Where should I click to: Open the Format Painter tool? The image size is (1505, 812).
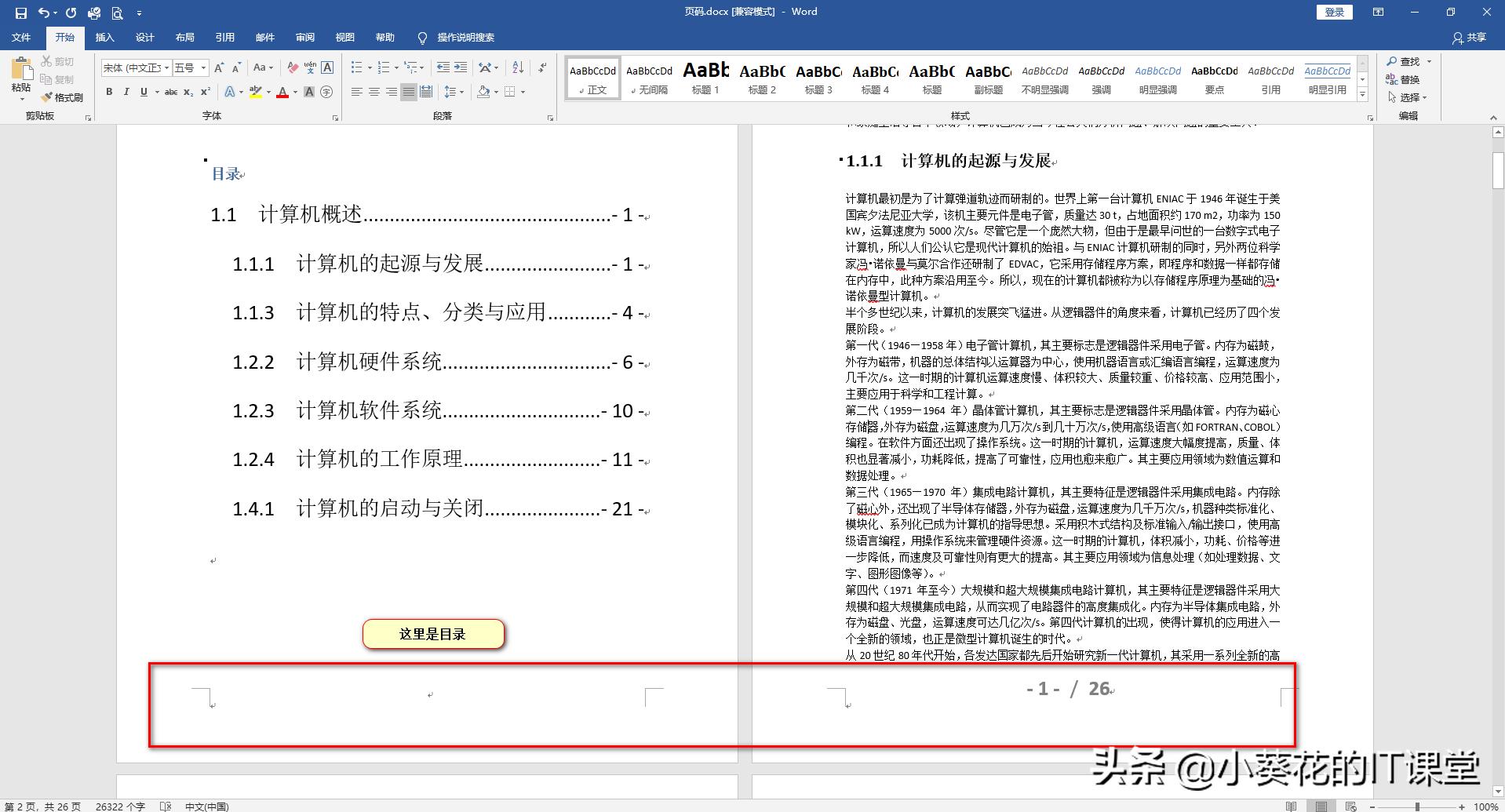coord(63,97)
